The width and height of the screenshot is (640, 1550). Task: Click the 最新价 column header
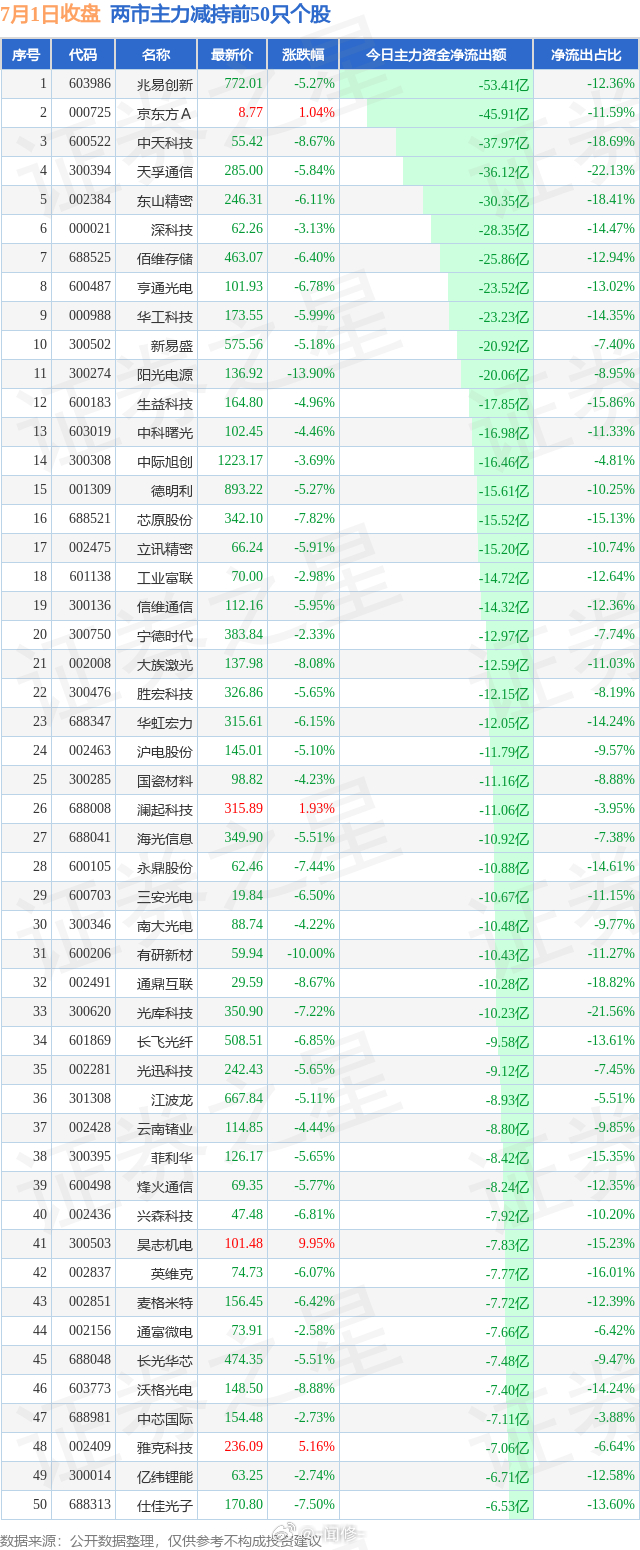[233, 55]
